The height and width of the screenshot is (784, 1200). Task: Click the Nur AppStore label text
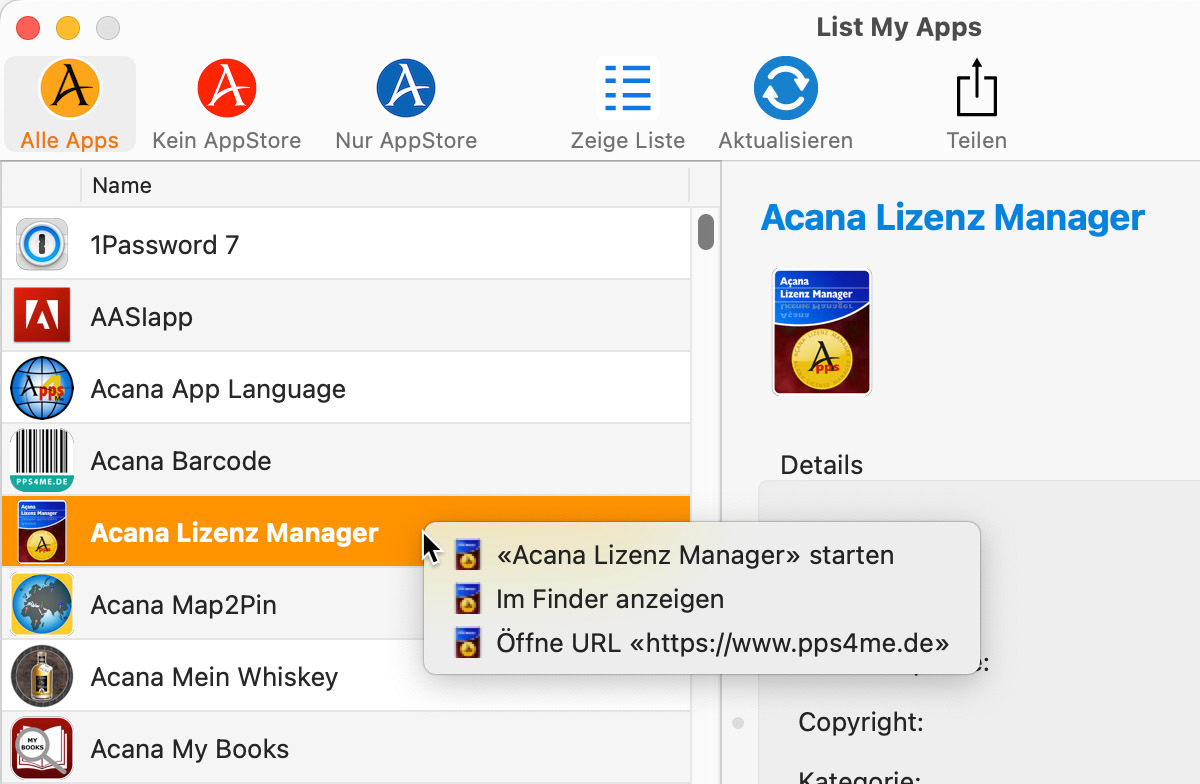click(x=406, y=141)
